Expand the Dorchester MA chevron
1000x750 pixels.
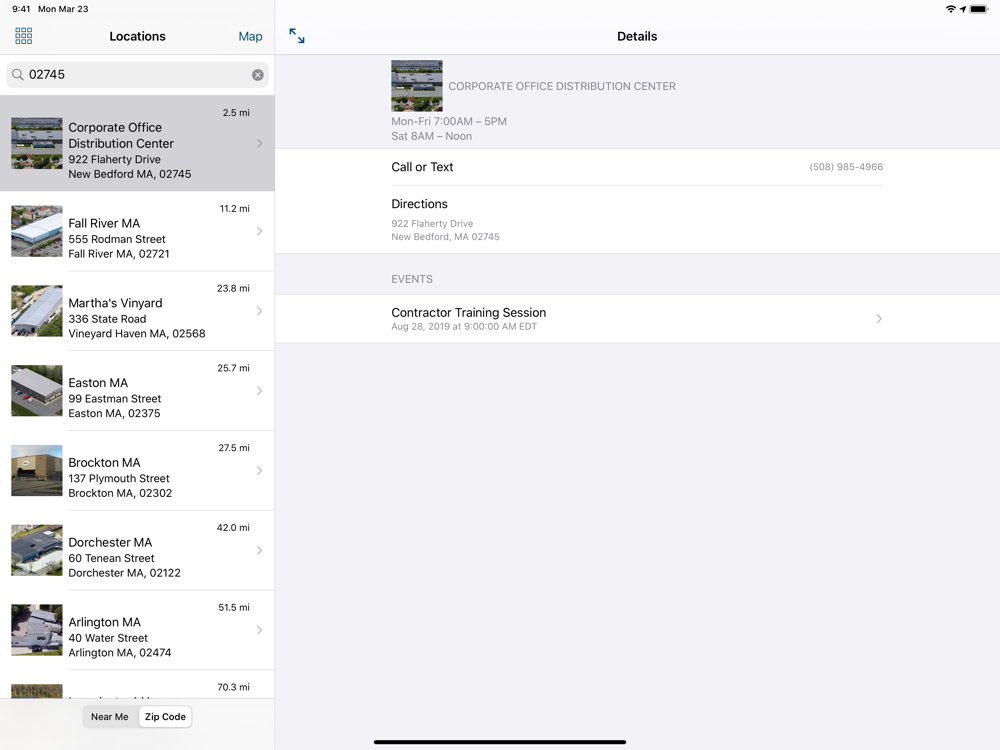[260, 550]
